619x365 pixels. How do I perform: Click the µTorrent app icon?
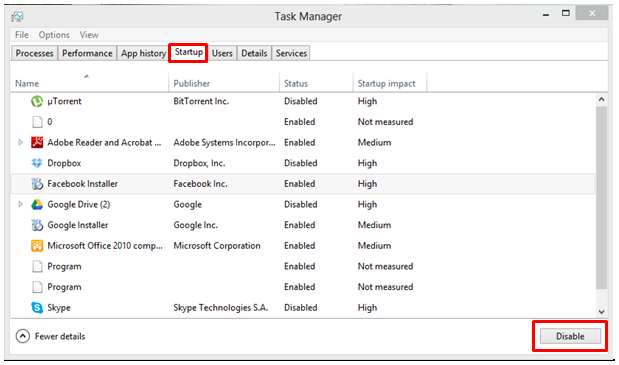tap(37, 101)
